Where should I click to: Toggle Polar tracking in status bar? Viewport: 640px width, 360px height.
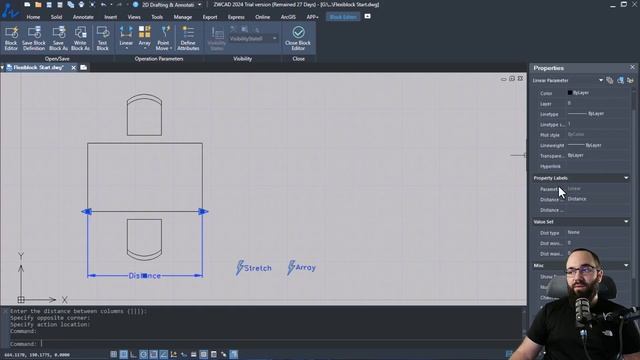click(144, 354)
